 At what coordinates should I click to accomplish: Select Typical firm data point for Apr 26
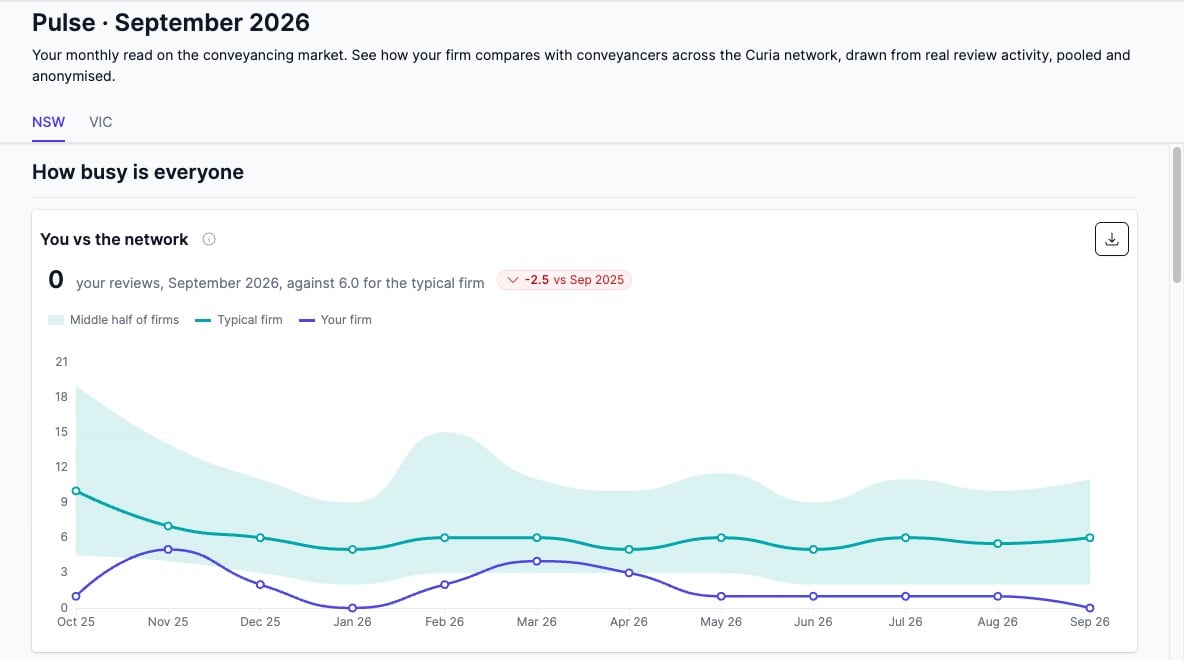(x=629, y=550)
